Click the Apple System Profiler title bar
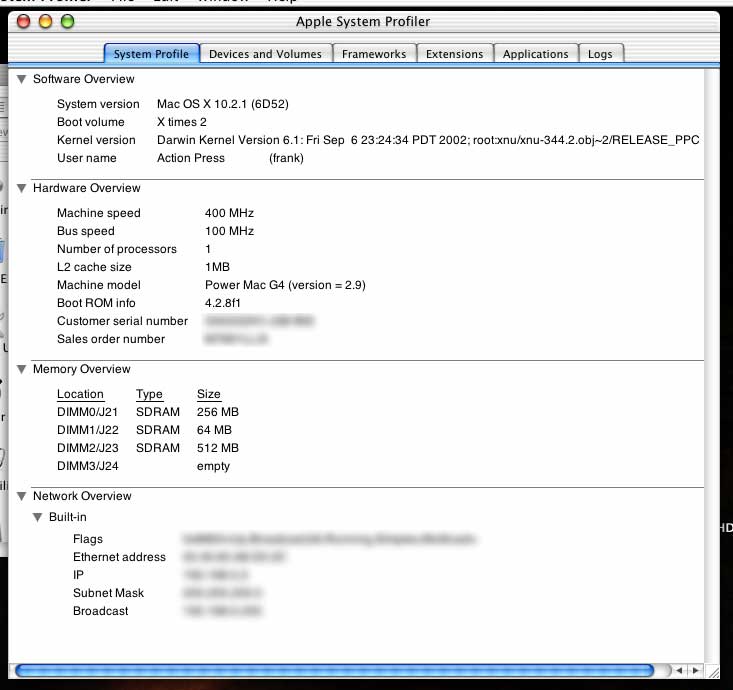Image resolution: width=733 pixels, height=690 pixels. [363, 22]
